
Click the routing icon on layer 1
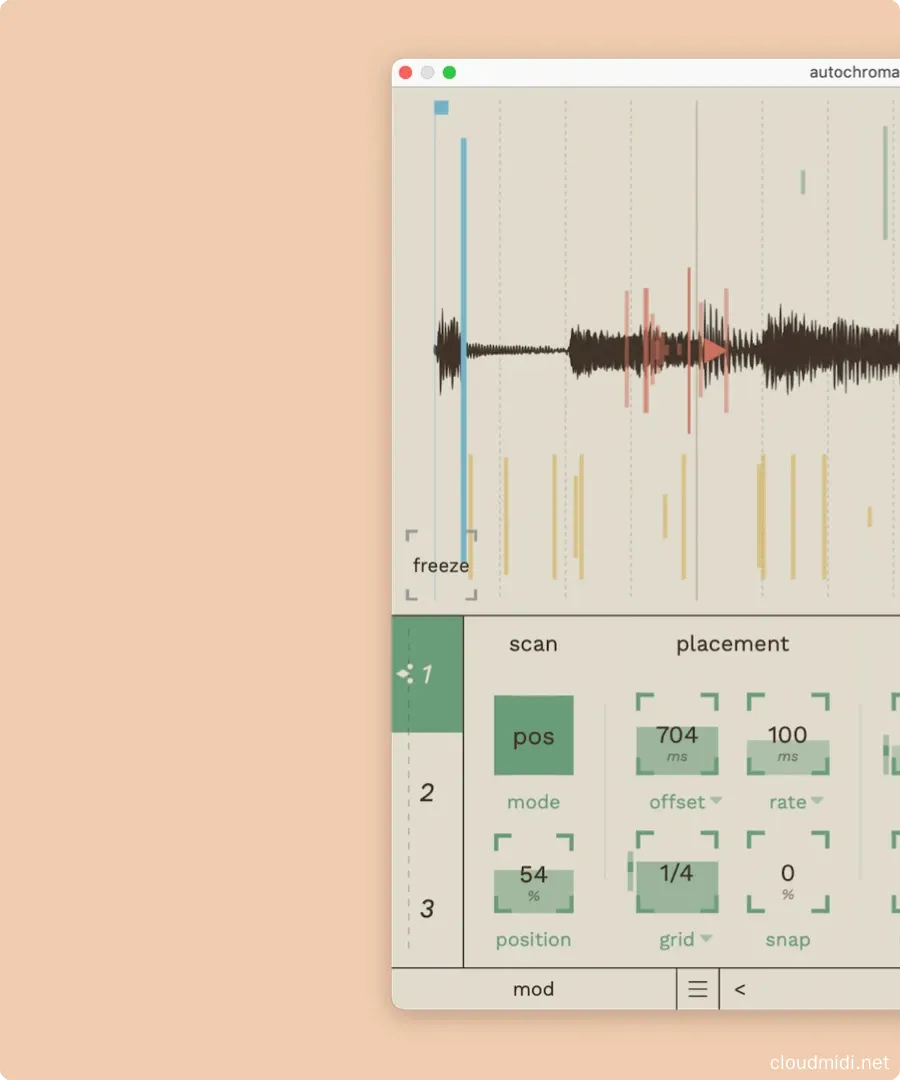405,674
